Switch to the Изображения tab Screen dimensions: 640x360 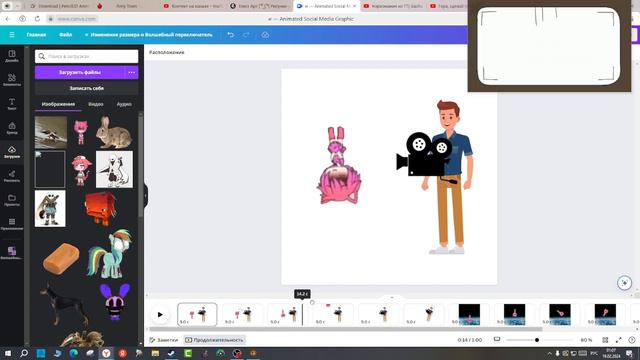(x=58, y=104)
